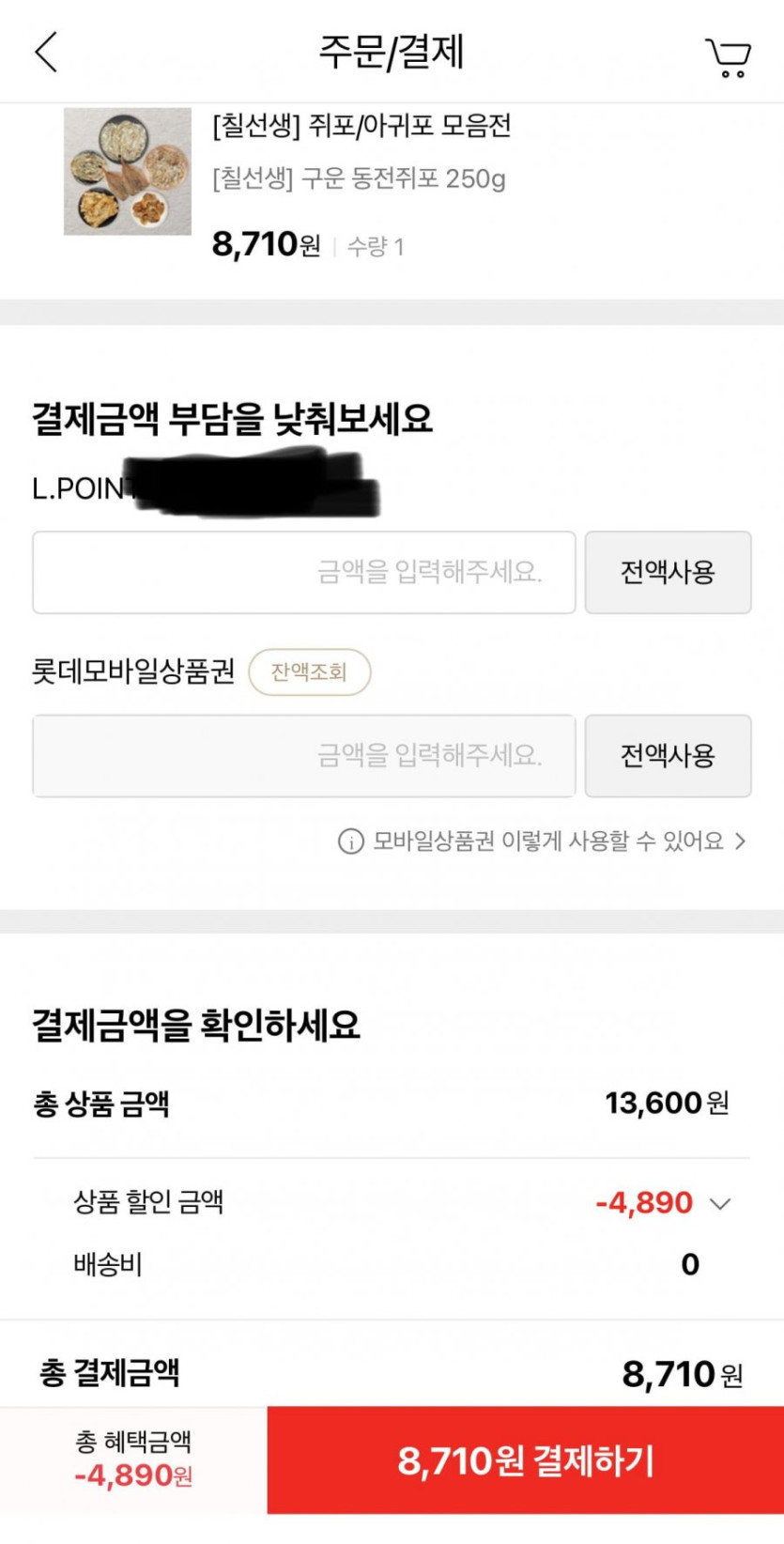Select the 총 상품 금액 13,600원 amount

[667, 1103]
